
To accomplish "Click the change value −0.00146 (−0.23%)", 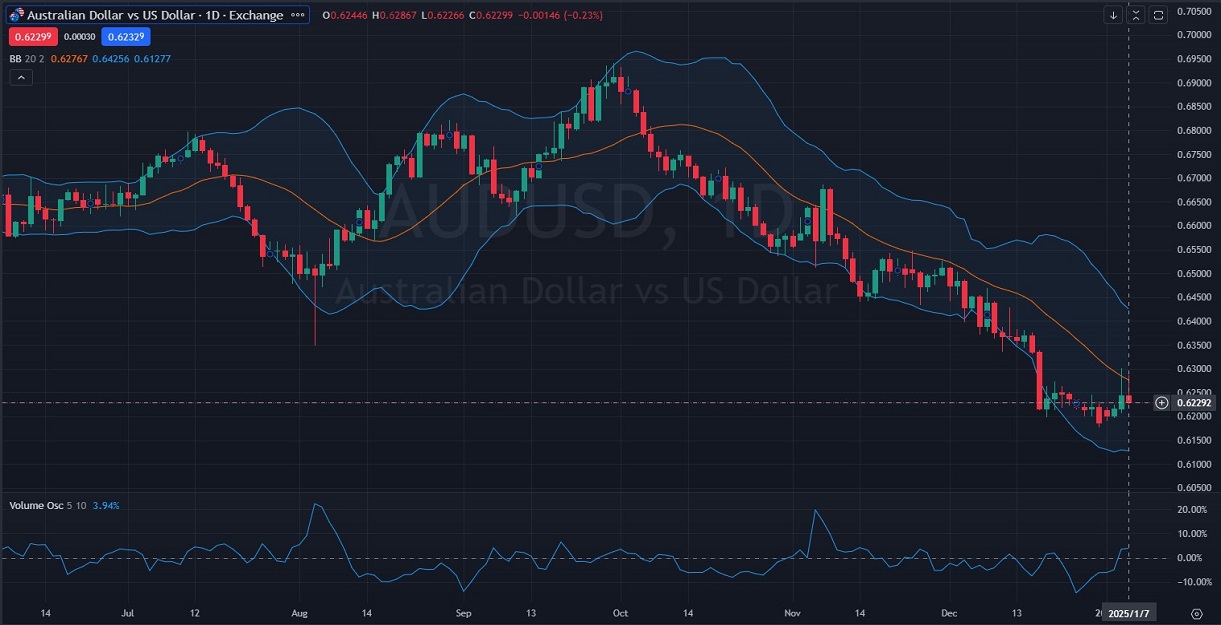I will click(558, 15).
